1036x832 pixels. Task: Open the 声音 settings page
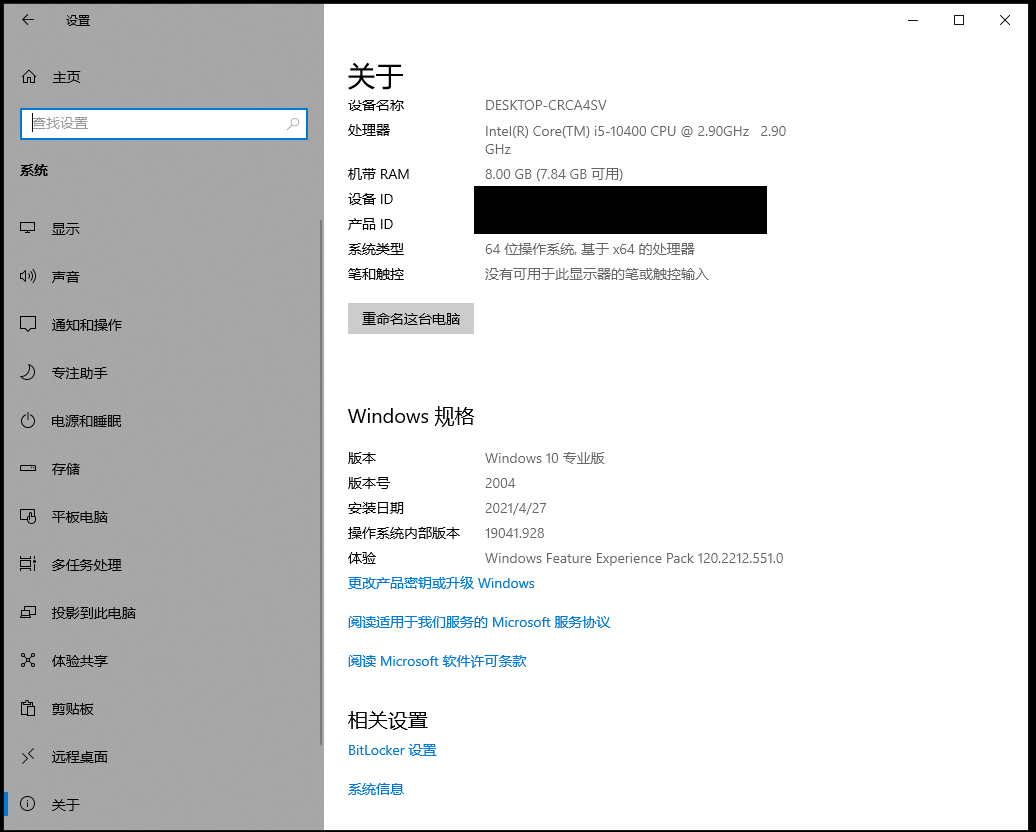(x=163, y=277)
